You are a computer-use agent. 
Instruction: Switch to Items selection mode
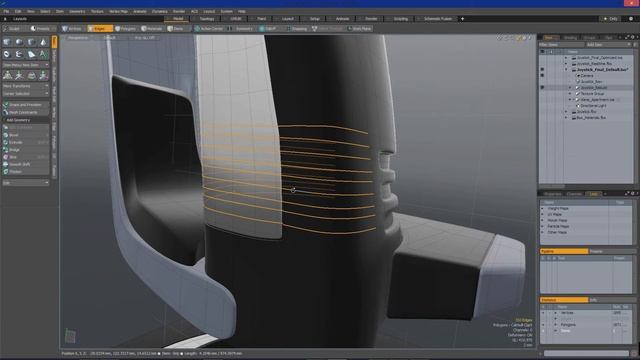(x=176, y=29)
